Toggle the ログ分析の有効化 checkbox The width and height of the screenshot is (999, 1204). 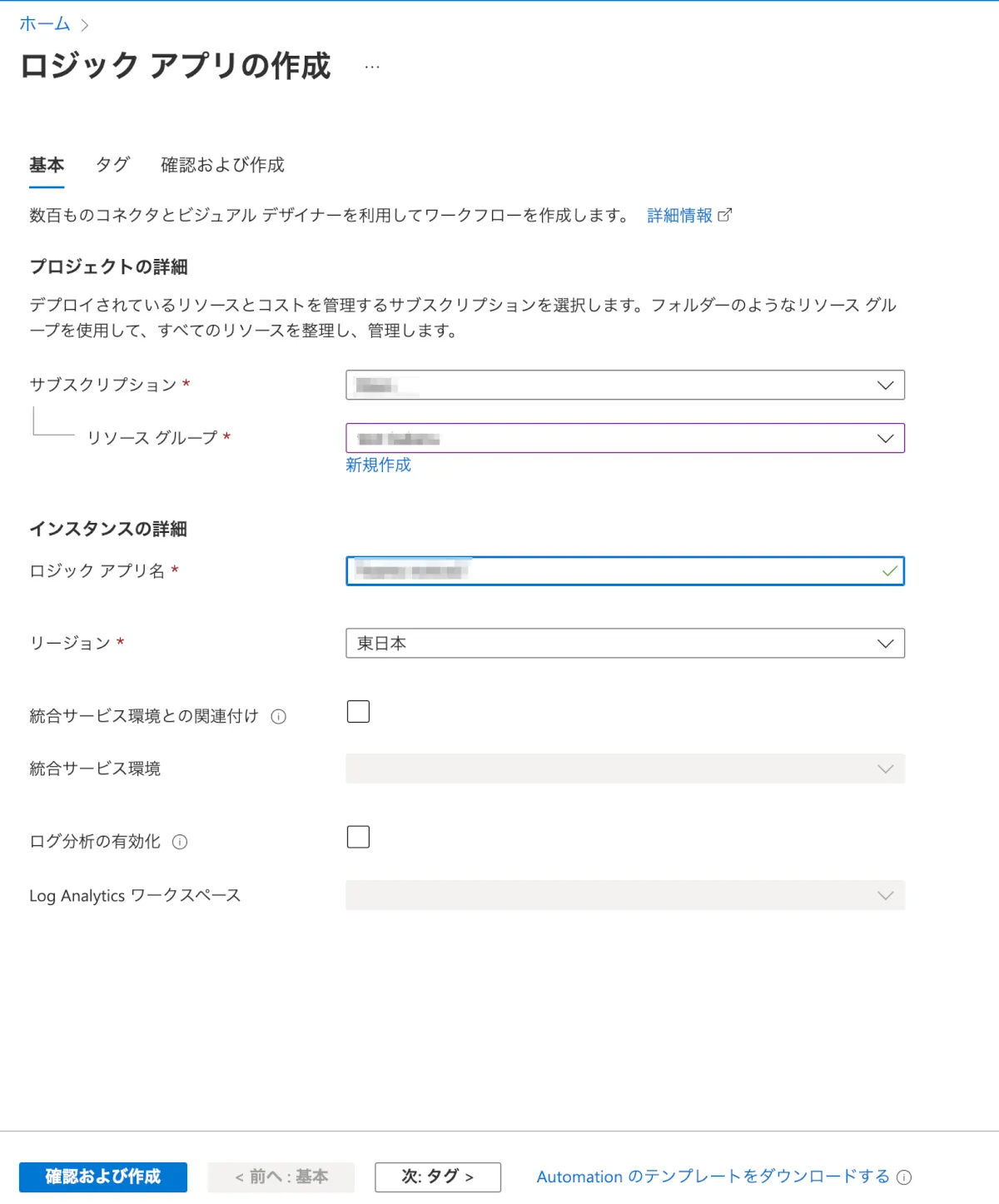click(358, 837)
